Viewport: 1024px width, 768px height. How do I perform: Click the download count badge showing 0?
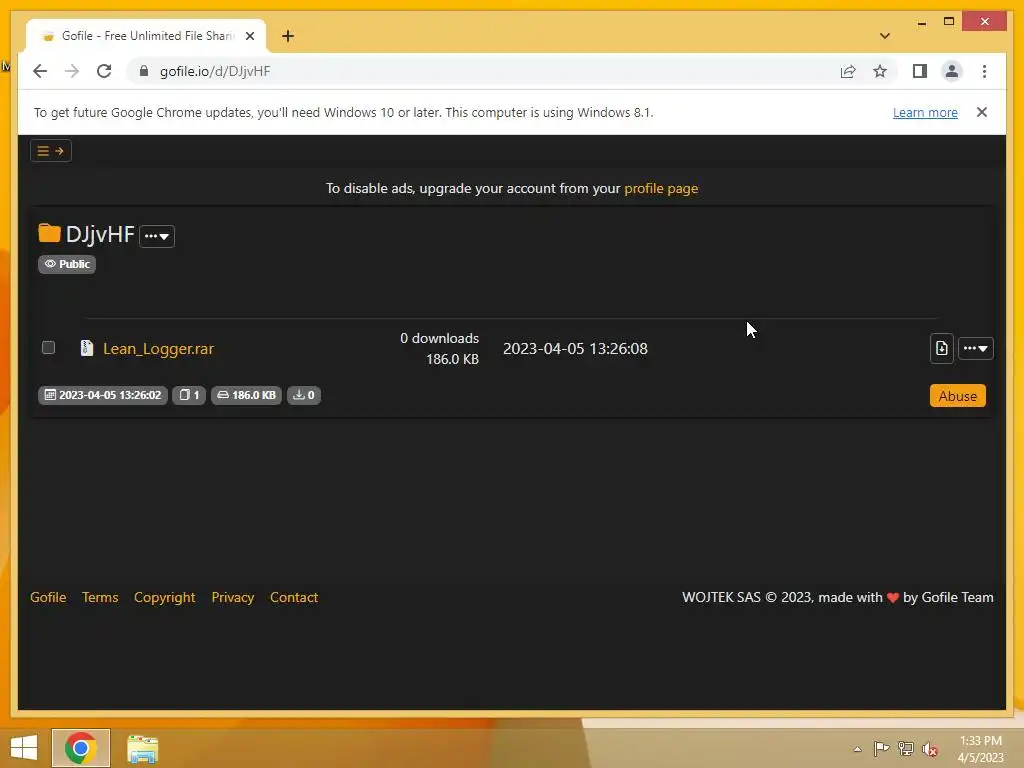[x=304, y=395]
